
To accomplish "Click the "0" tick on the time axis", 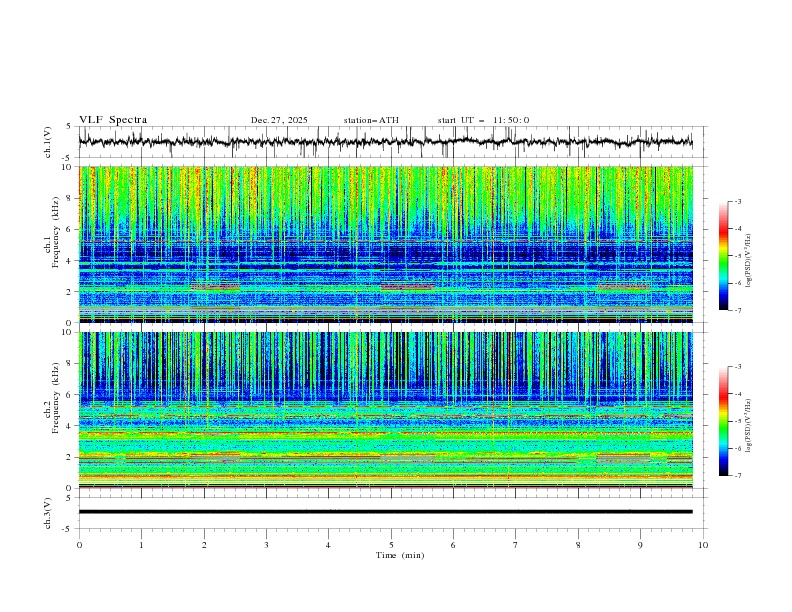I will 79,545.
